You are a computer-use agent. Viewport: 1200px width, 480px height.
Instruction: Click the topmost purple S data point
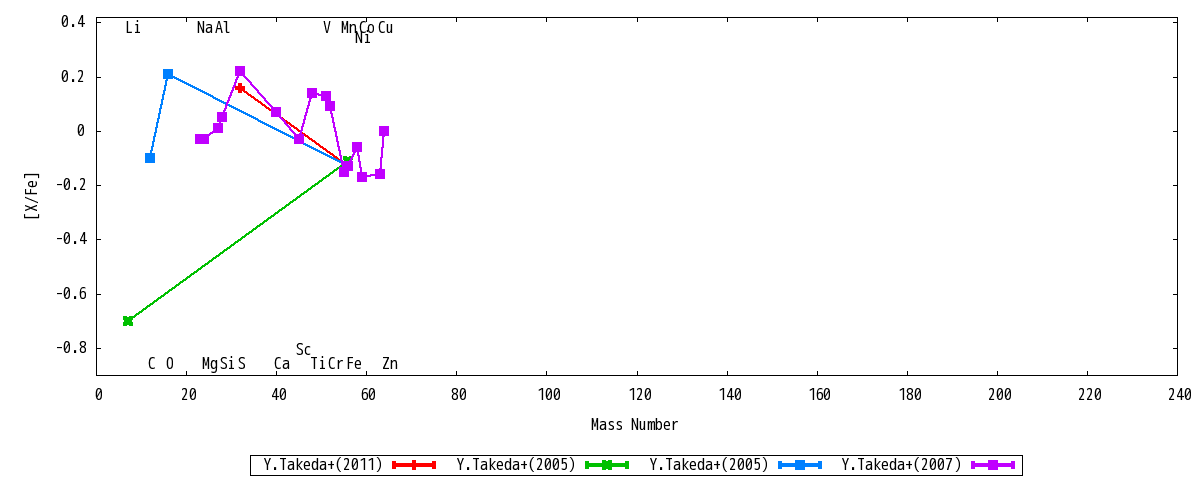pyautogui.click(x=240, y=71)
